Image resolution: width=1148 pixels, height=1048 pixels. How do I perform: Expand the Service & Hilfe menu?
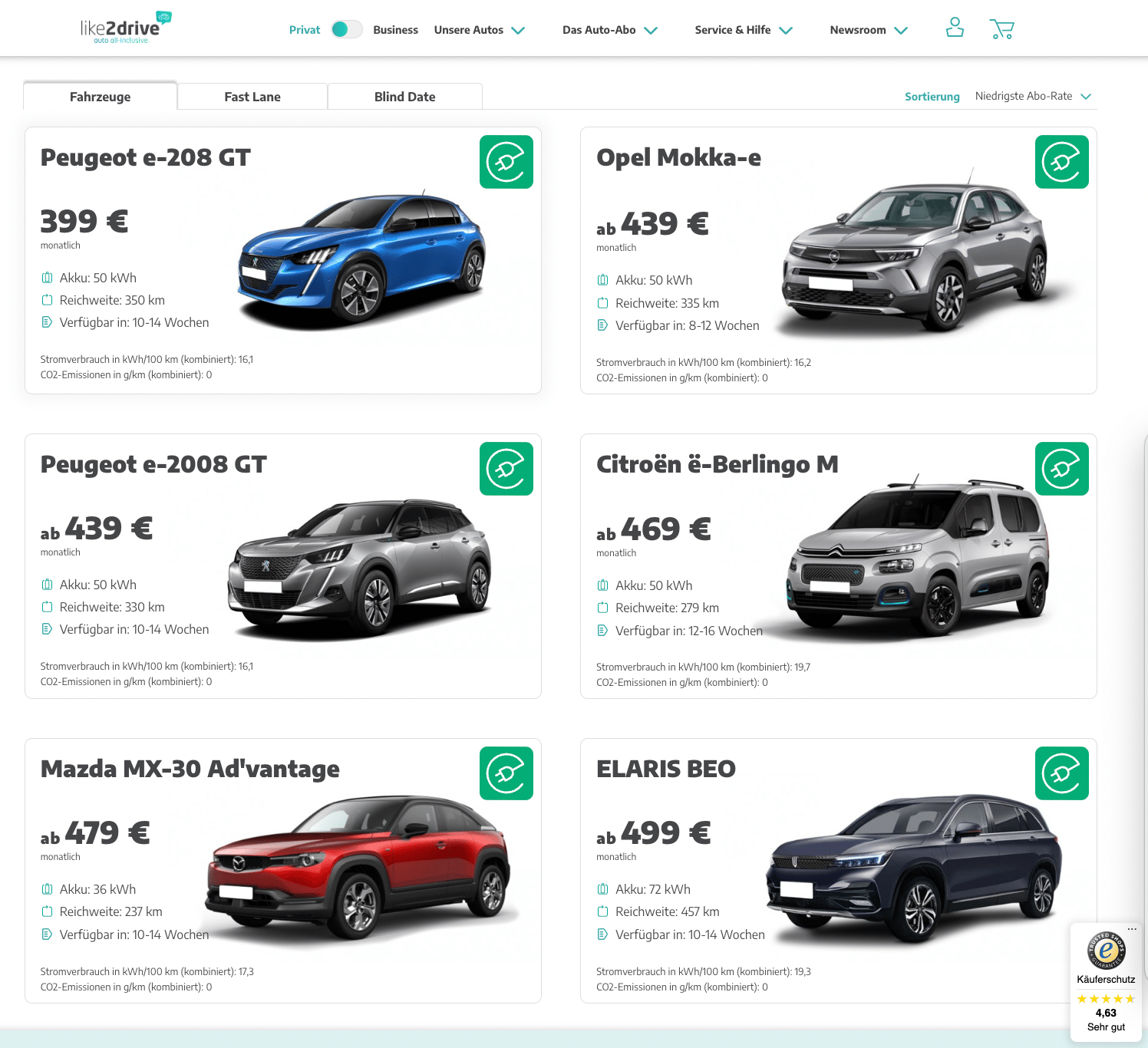point(744,30)
